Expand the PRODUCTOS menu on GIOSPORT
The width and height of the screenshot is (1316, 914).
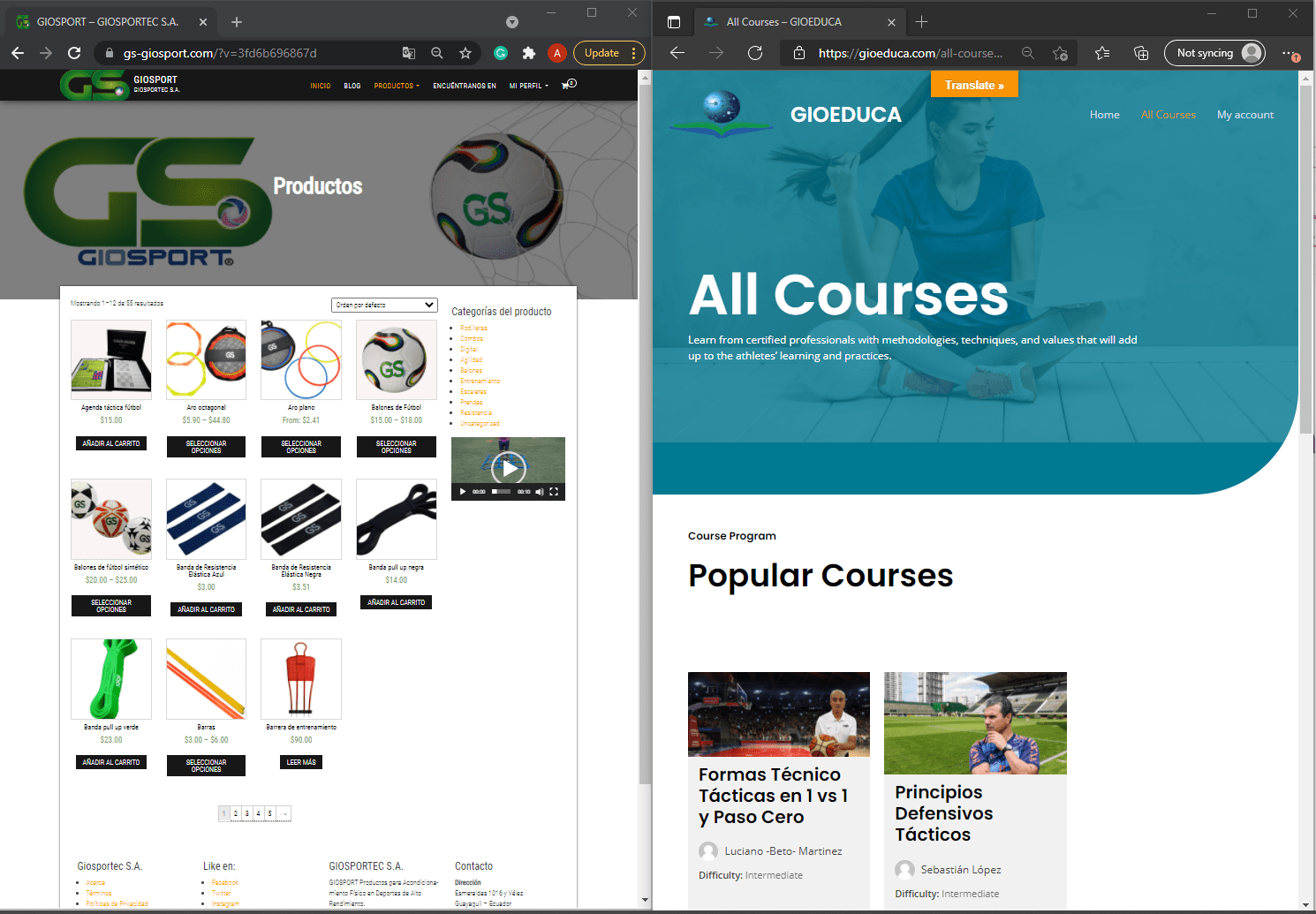pos(397,86)
